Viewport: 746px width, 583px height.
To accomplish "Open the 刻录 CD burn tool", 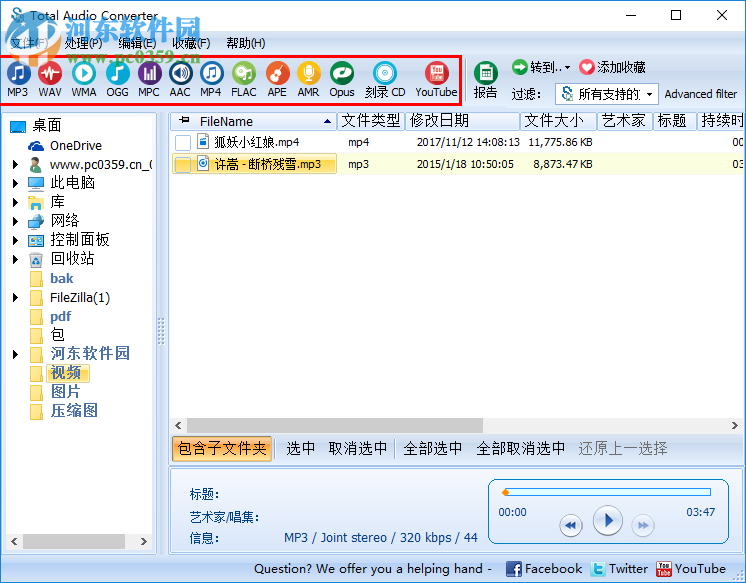I will (385, 79).
